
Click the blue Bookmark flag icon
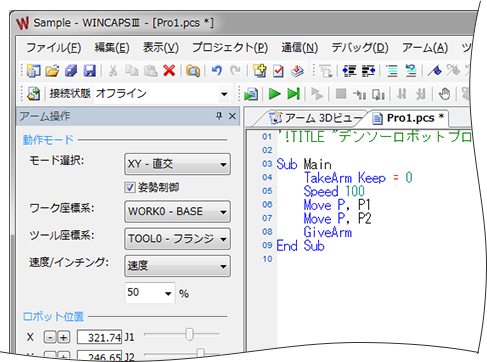tap(435, 71)
